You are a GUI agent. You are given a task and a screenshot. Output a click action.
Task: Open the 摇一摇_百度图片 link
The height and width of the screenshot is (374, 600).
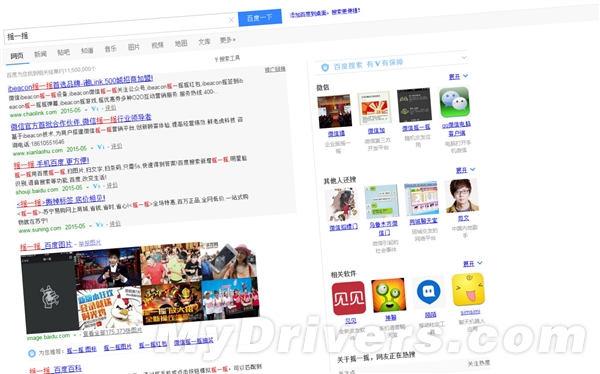tap(46, 246)
